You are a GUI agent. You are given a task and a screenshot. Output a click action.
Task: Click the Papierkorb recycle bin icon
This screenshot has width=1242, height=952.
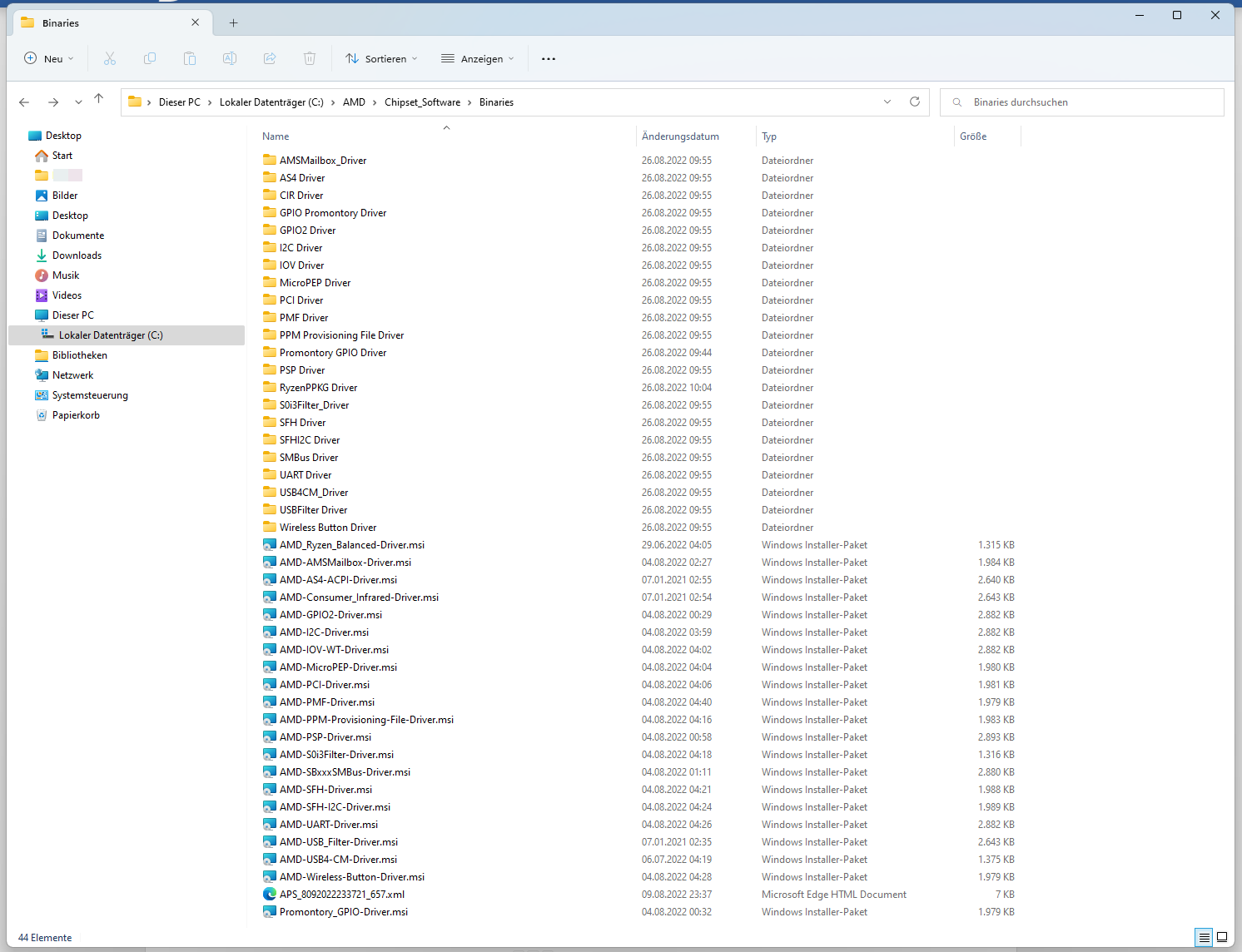(x=42, y=415)
